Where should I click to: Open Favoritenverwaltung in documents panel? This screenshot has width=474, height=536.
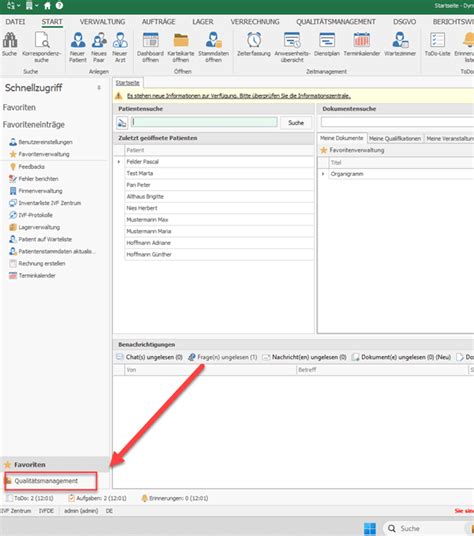(352, 150)
